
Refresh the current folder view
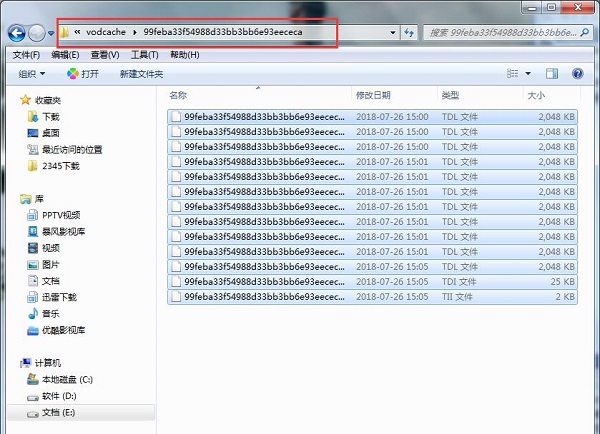pos(409,33)
